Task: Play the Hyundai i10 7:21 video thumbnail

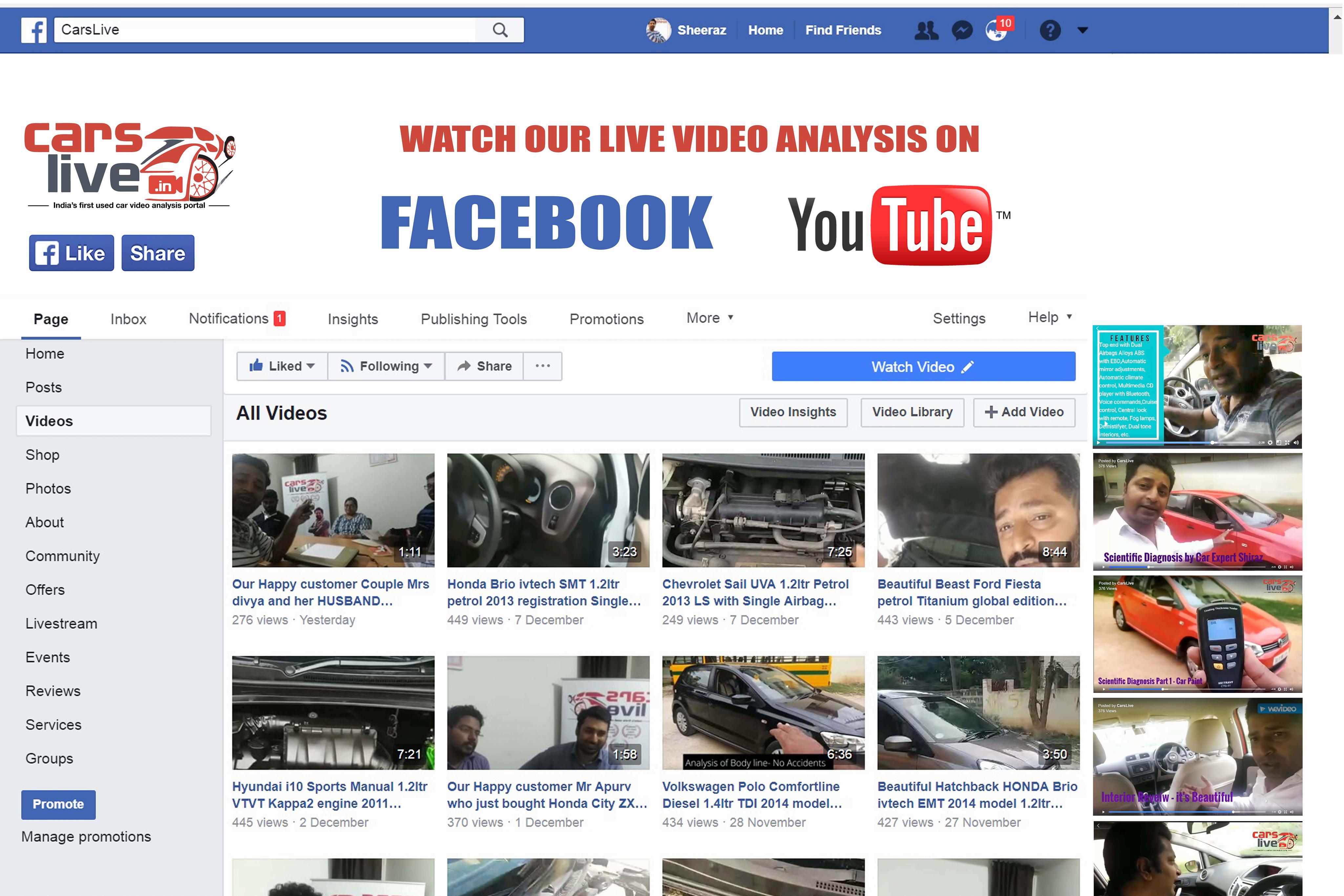Action: pyautogui.click(x=333, y=713)
